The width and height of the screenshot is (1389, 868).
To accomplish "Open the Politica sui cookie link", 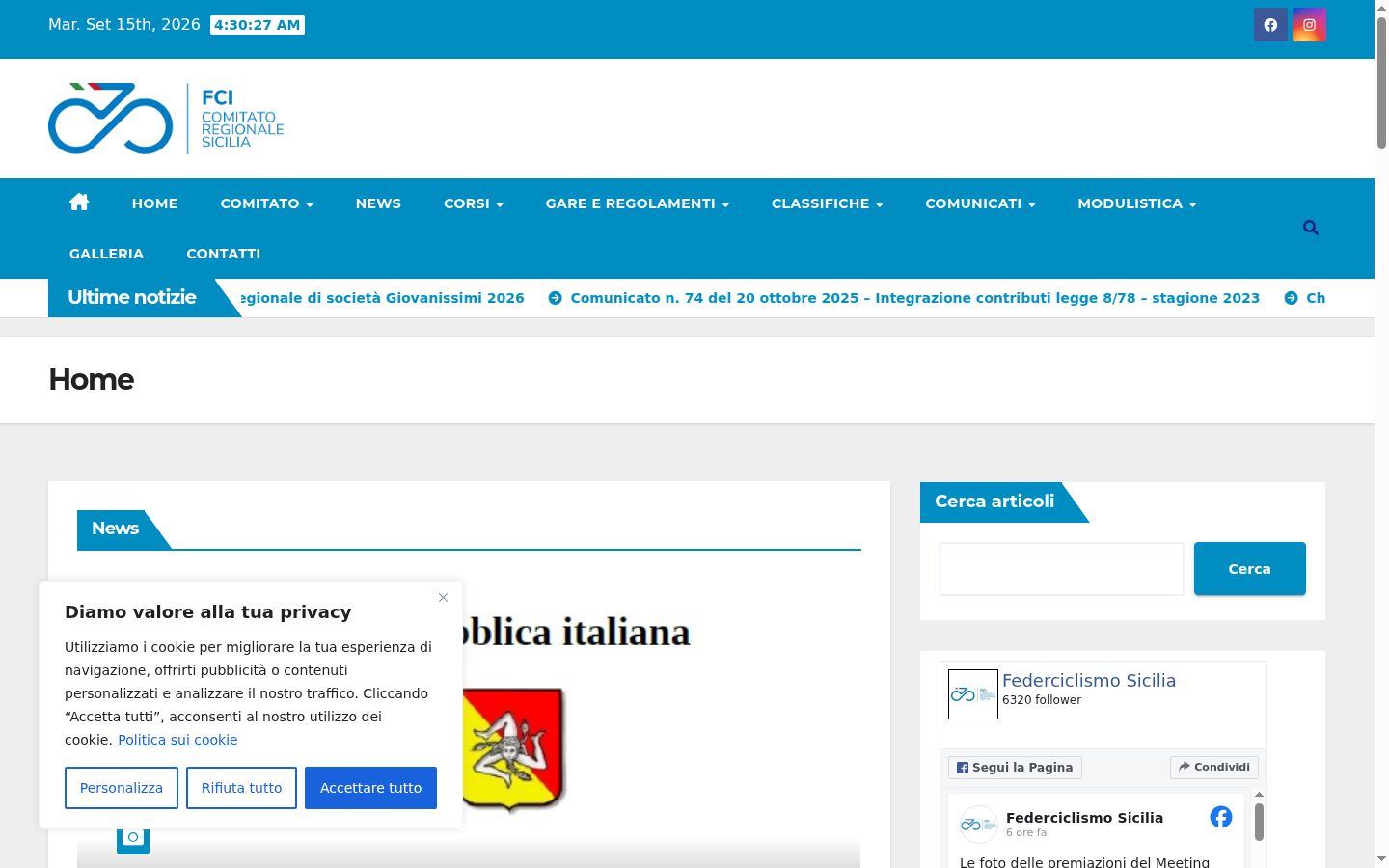I will click(177, 740).
